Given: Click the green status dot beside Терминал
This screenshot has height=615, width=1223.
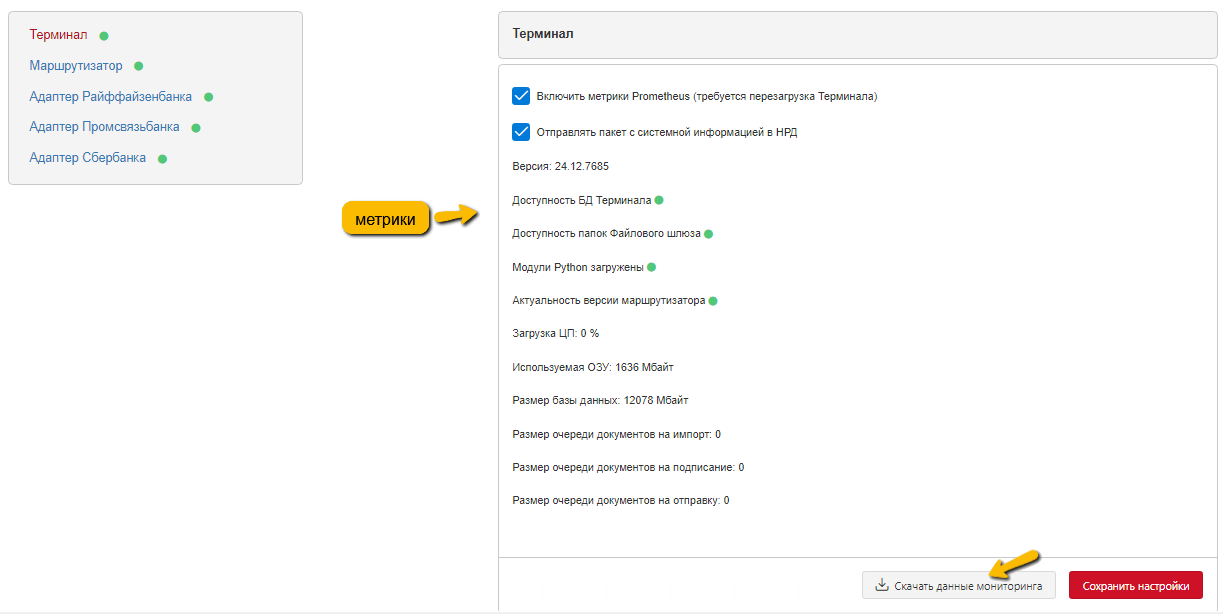Looking at the screenshot, I should click(104, 36).
